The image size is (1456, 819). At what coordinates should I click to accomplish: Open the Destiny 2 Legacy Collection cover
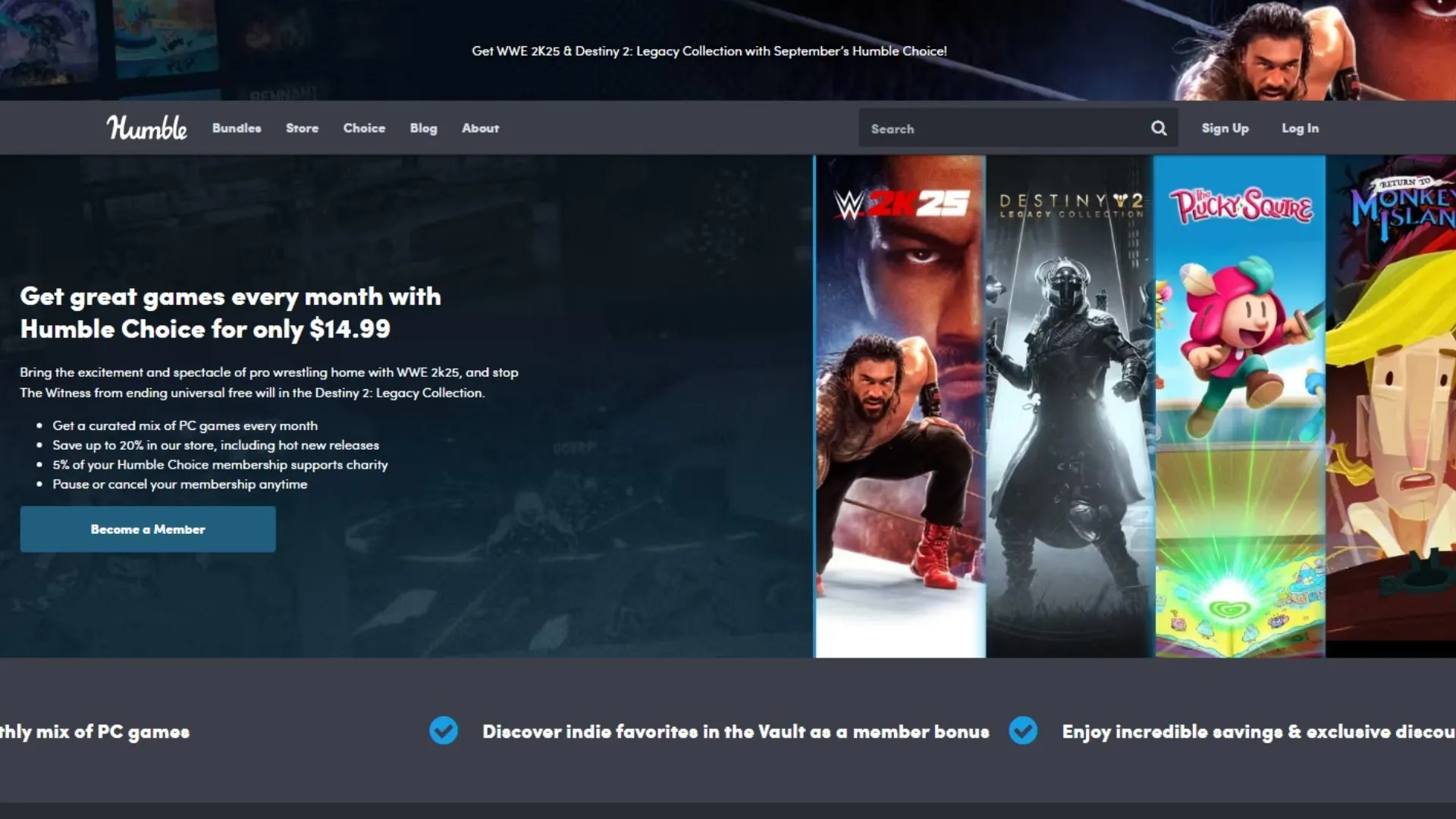pos(1069,406)
